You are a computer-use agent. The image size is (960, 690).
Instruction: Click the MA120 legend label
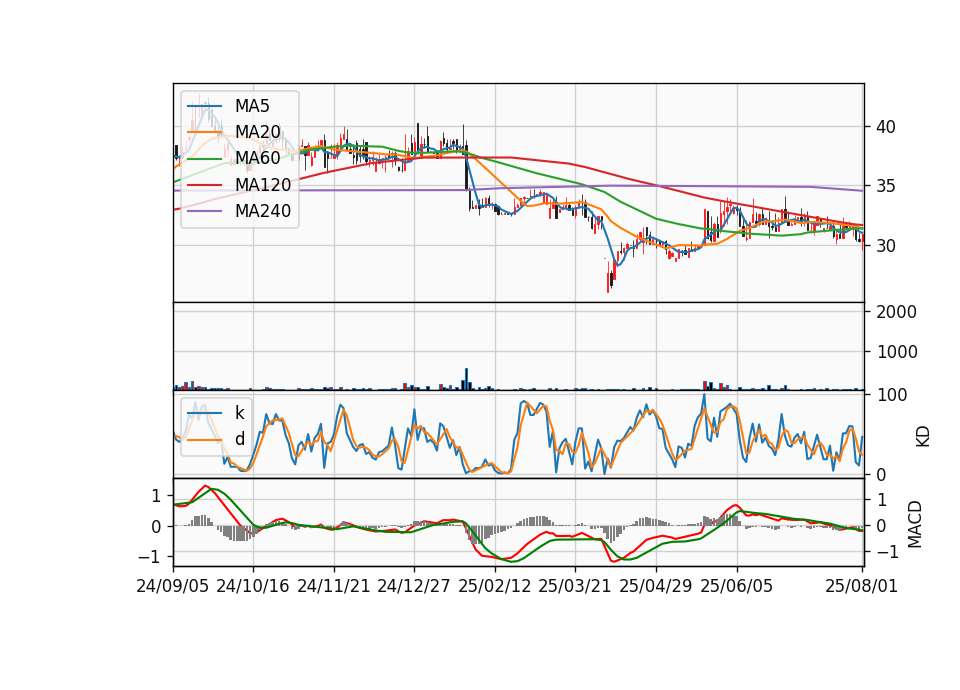(x=263, y=185)
